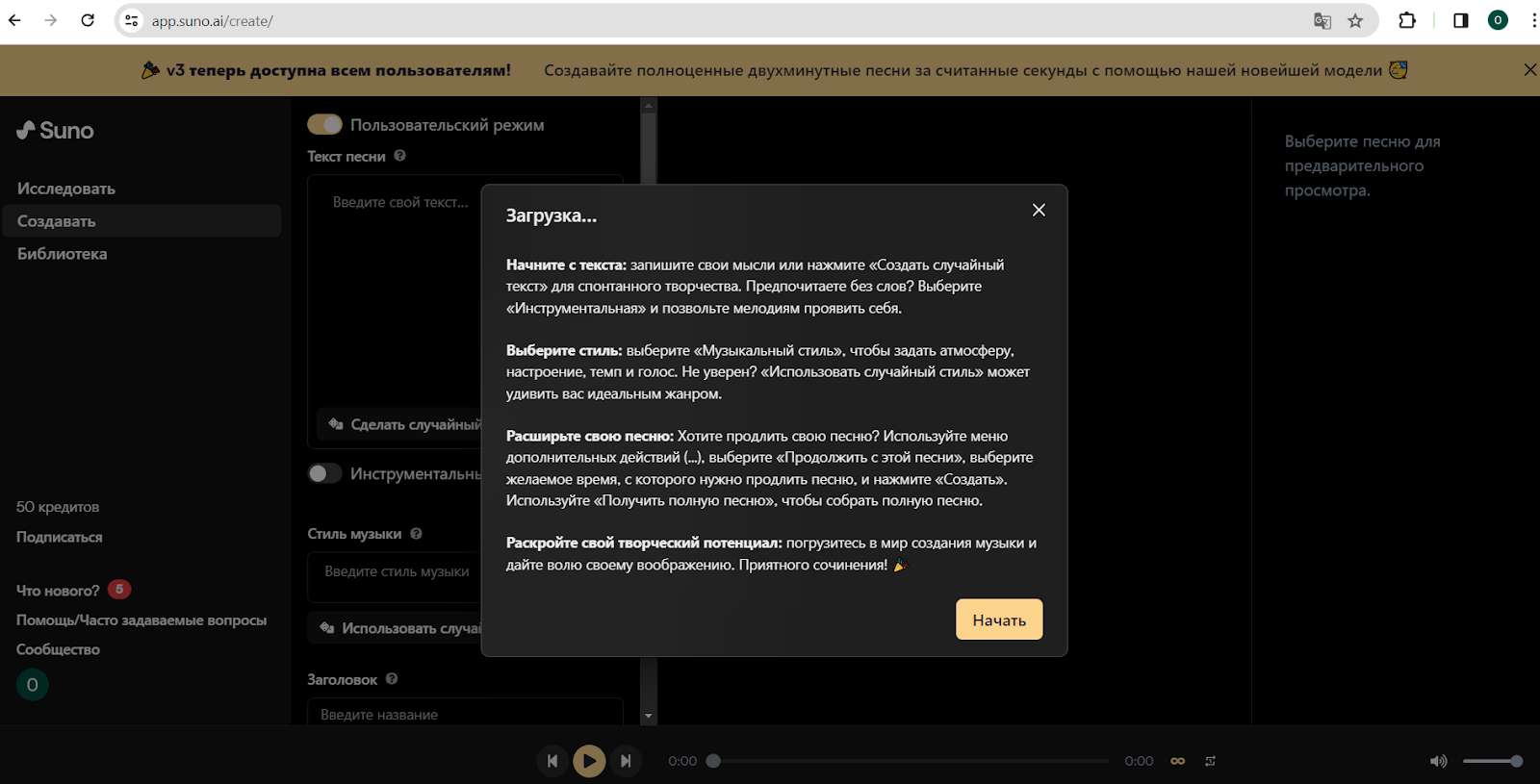Toggle the repeat icon in player

(x=1210, y=761)
